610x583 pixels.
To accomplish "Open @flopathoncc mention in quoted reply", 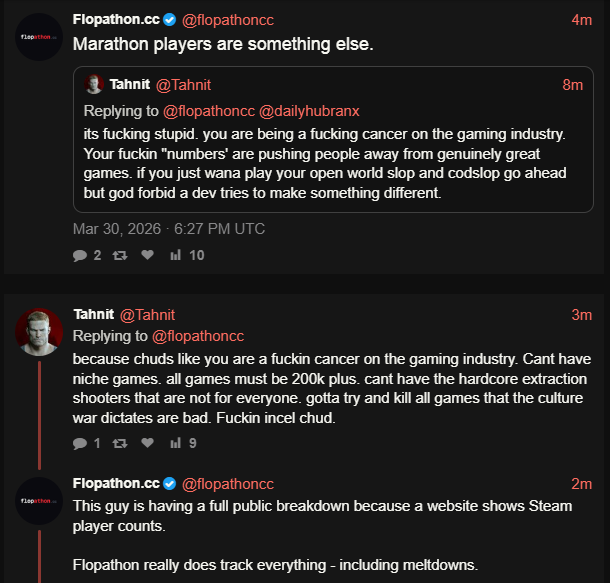I will 208,110.
